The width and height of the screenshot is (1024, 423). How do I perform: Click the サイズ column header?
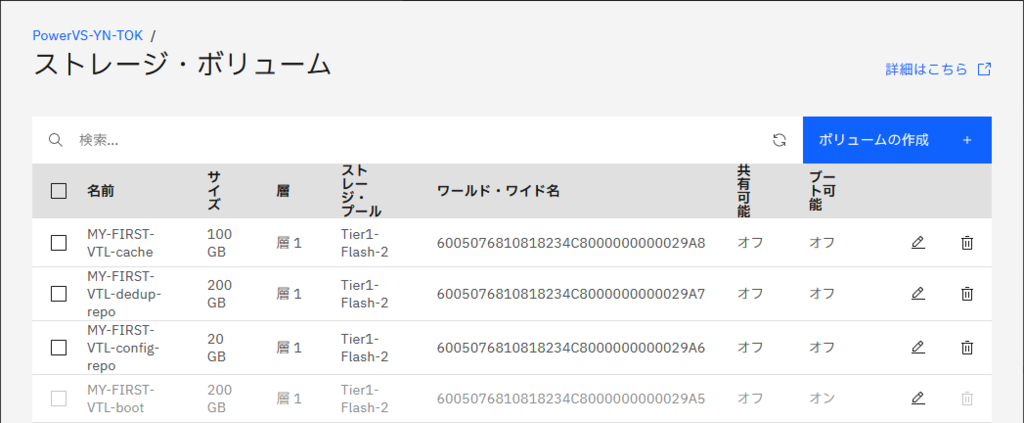pyautogui.click(x=214, y=191)
